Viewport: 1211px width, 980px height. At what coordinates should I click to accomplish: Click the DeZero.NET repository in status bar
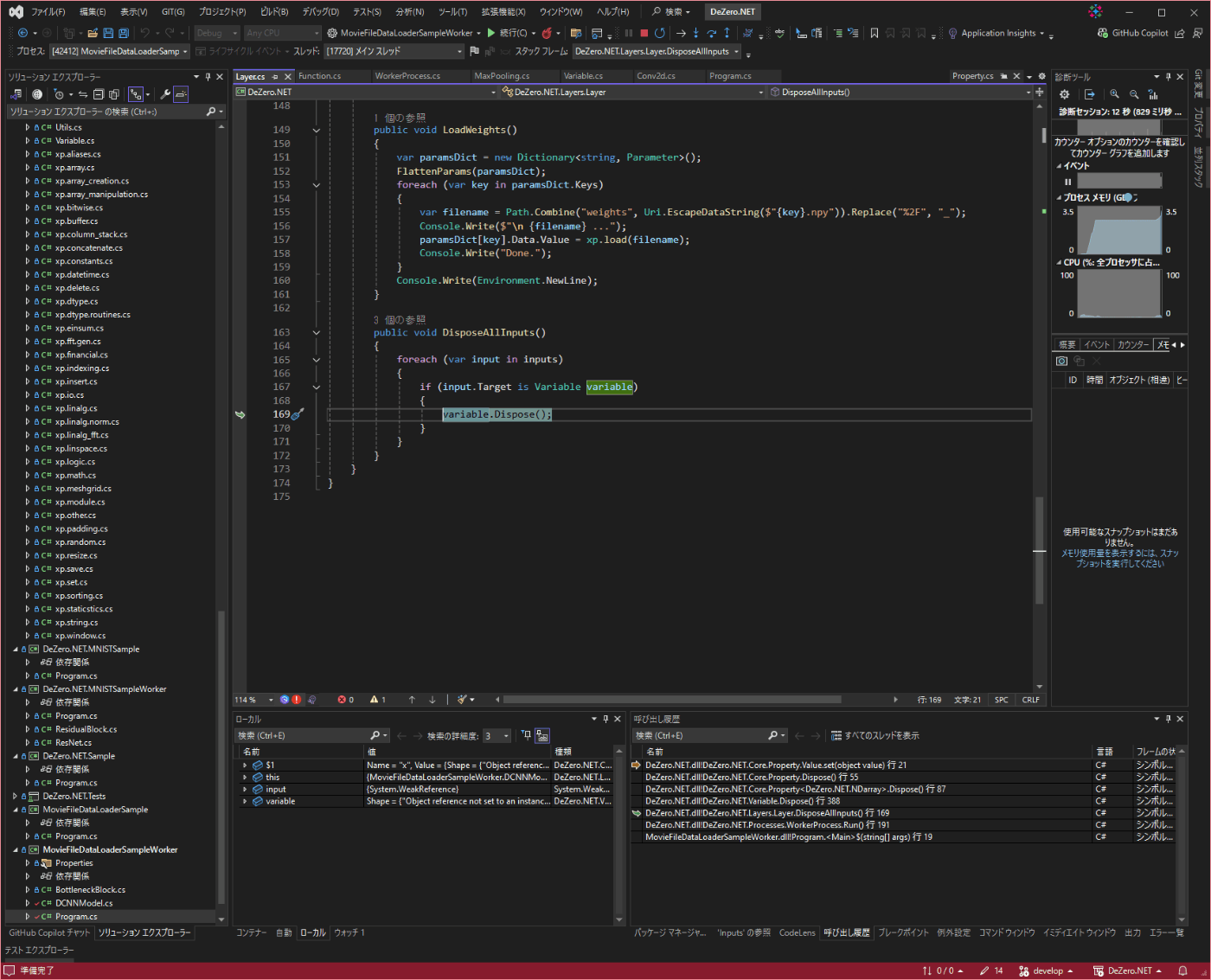coord(1127,970)
